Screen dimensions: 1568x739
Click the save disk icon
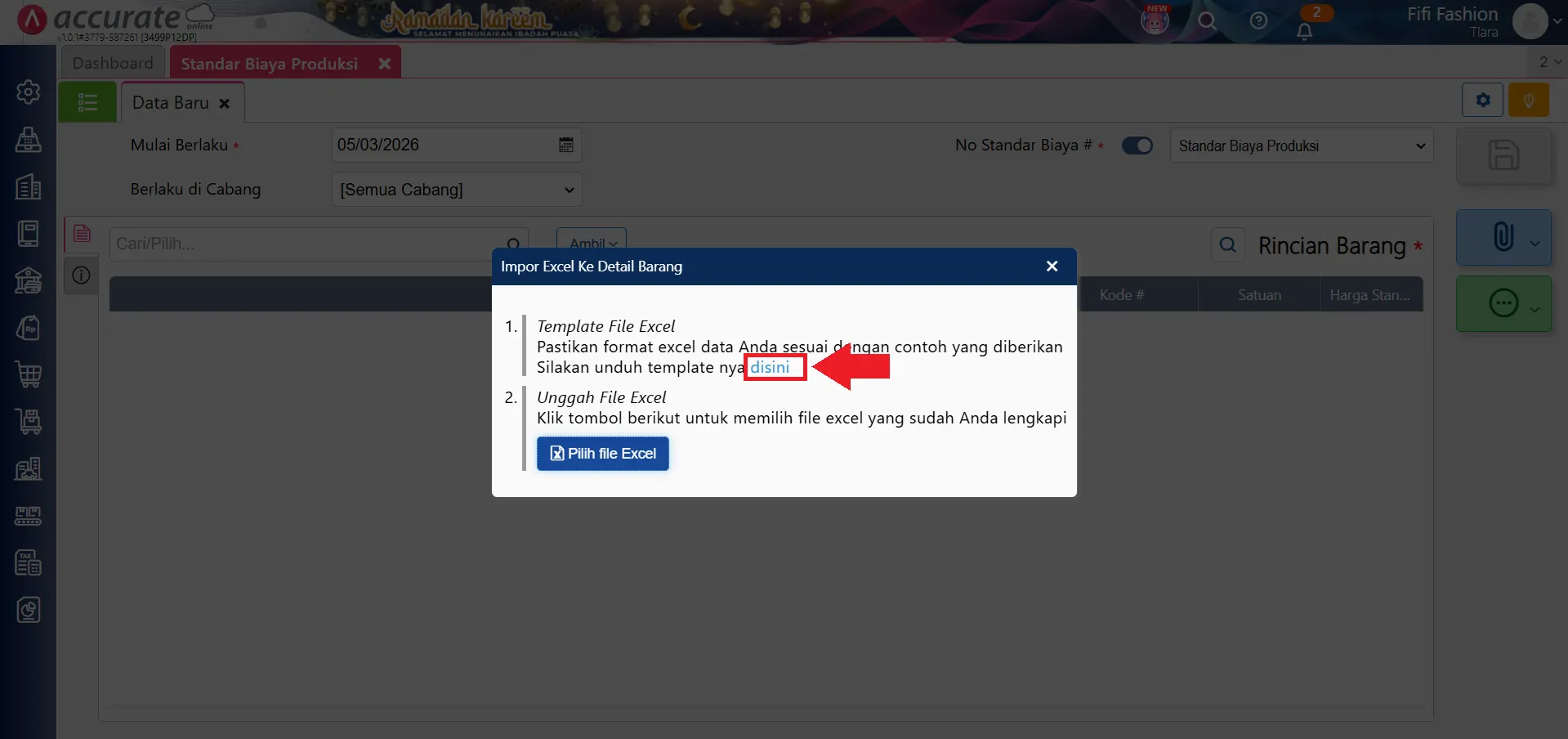(x=1503, y=155)
